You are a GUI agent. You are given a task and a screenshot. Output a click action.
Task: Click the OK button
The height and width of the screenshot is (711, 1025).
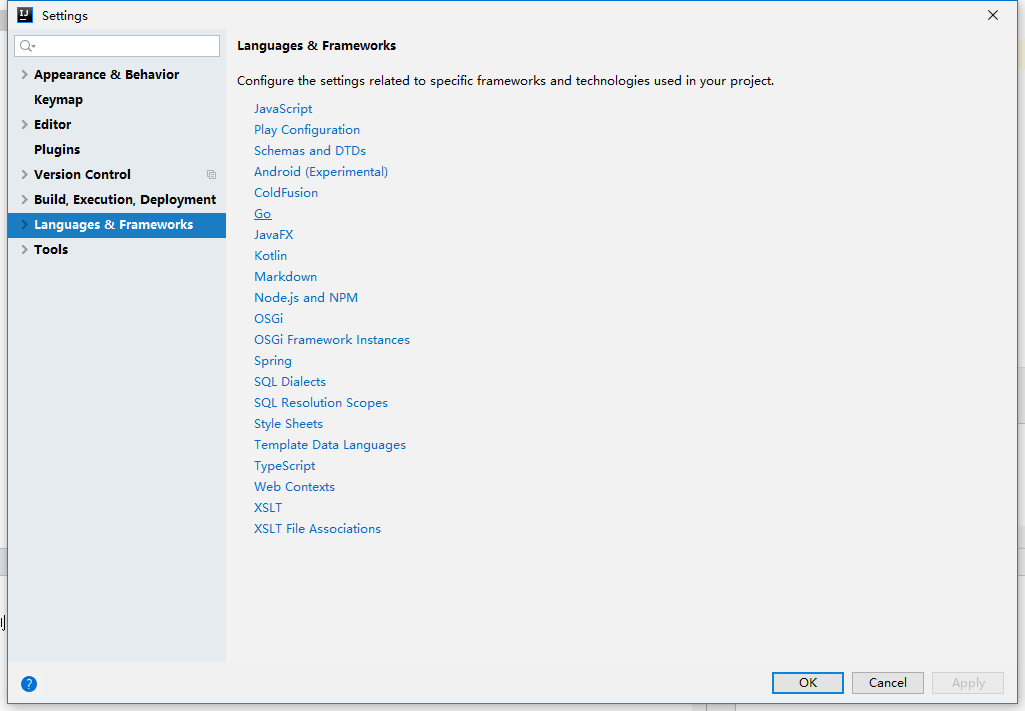pyautogui.click(x=807, y=683)
